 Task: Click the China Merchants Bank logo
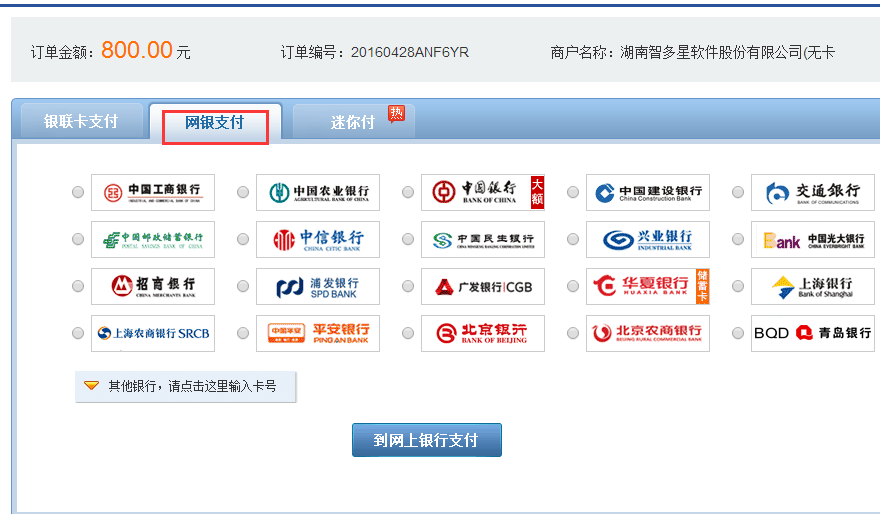153,286
